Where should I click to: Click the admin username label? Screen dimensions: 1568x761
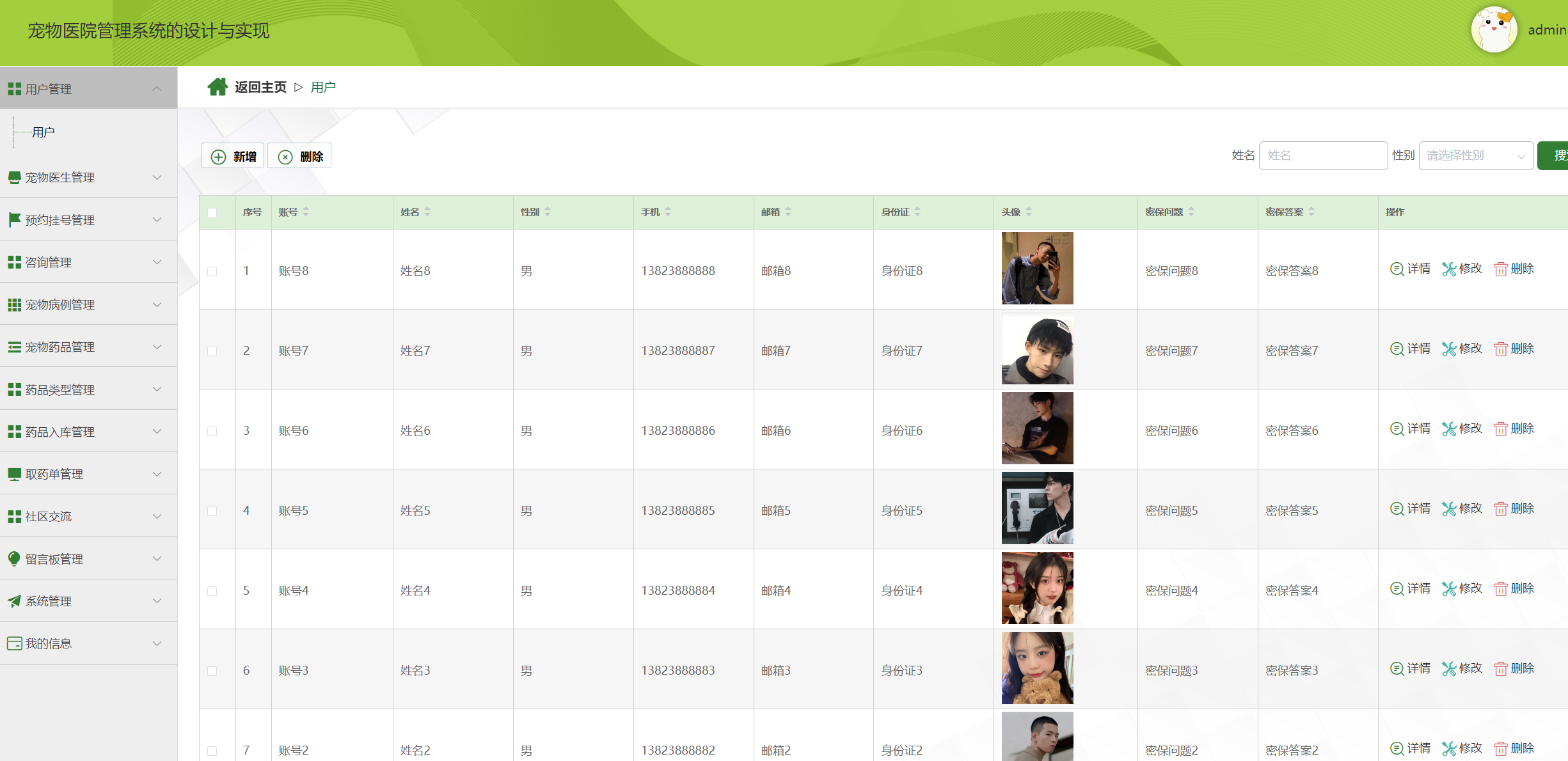(x=1547, y=30)
